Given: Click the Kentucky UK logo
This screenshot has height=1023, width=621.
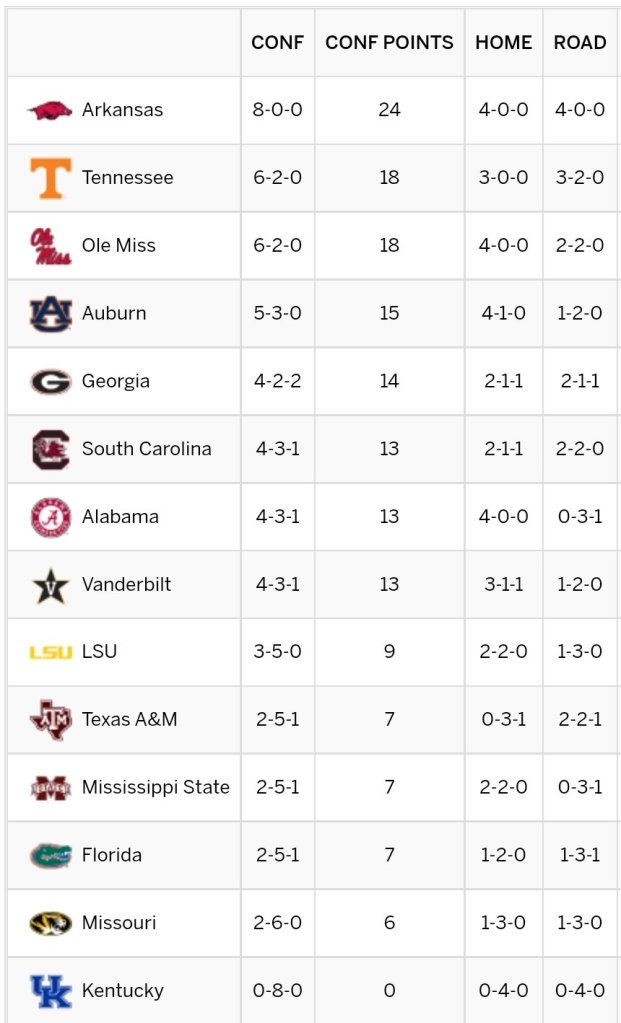Looking at the screenshot, I should tap(50, 991).
